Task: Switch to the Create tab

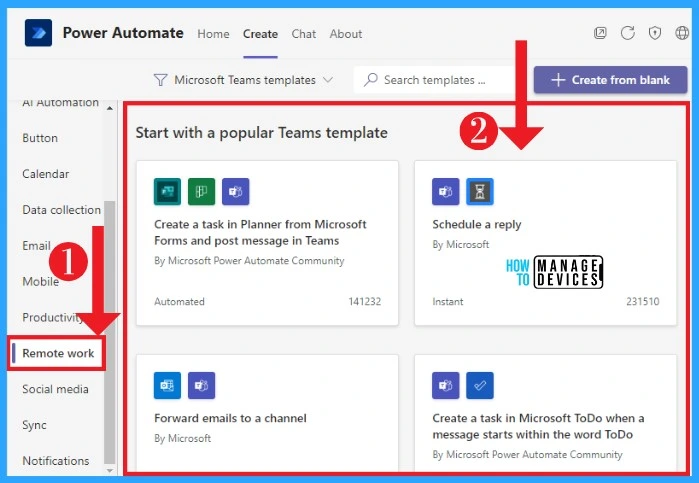Action: (260, 34)
